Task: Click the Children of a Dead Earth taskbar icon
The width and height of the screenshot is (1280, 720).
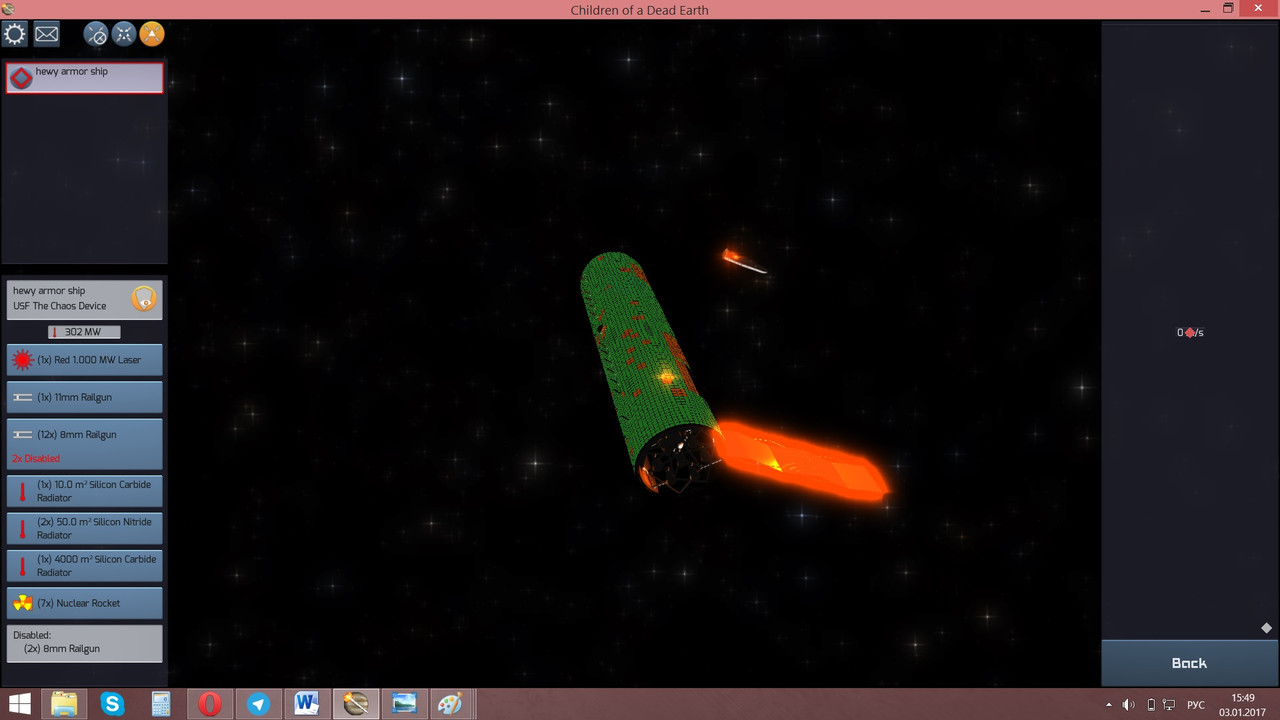Action: point(355,704)
